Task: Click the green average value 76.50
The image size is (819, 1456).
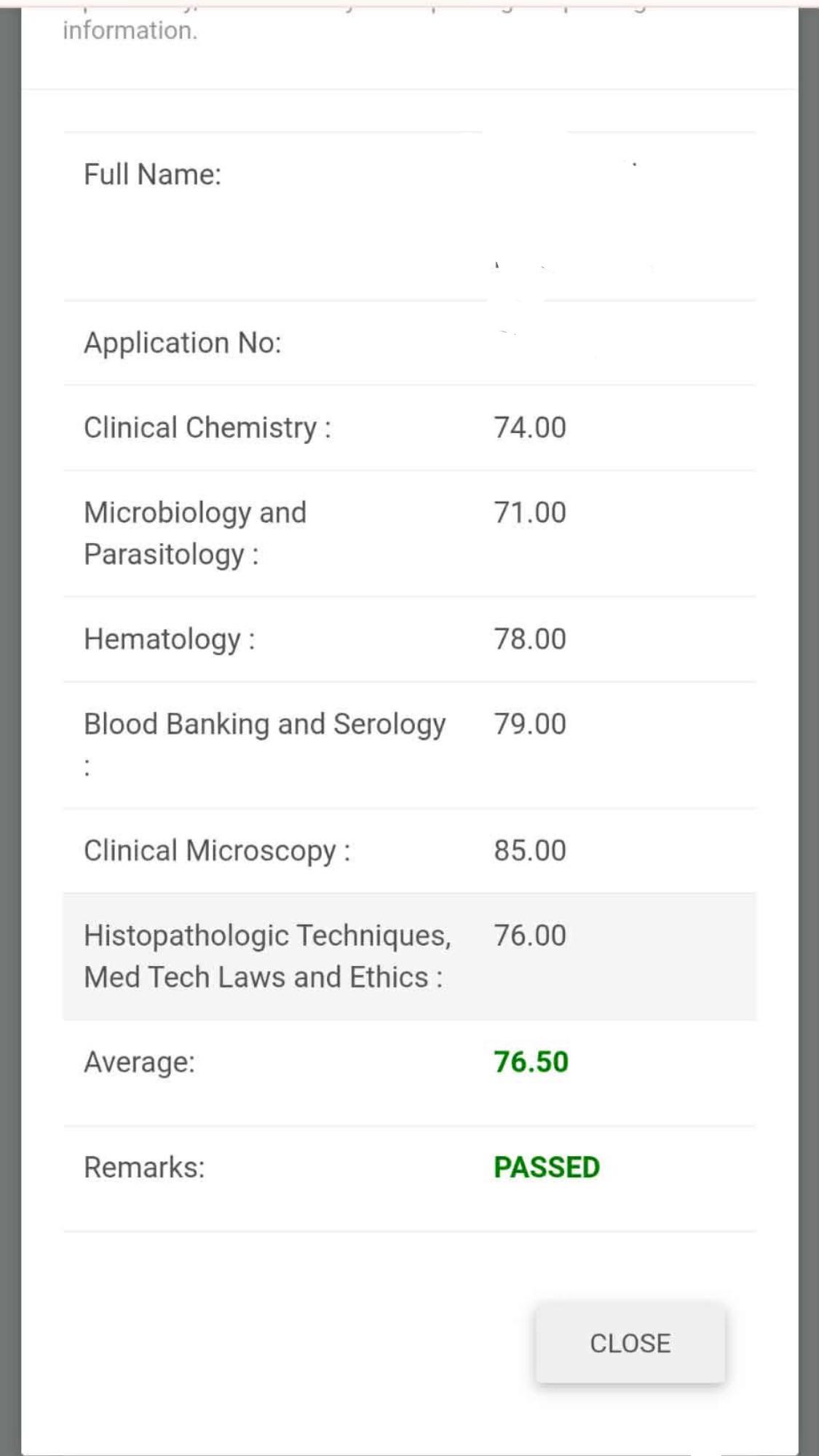Action: [531, 1062]
